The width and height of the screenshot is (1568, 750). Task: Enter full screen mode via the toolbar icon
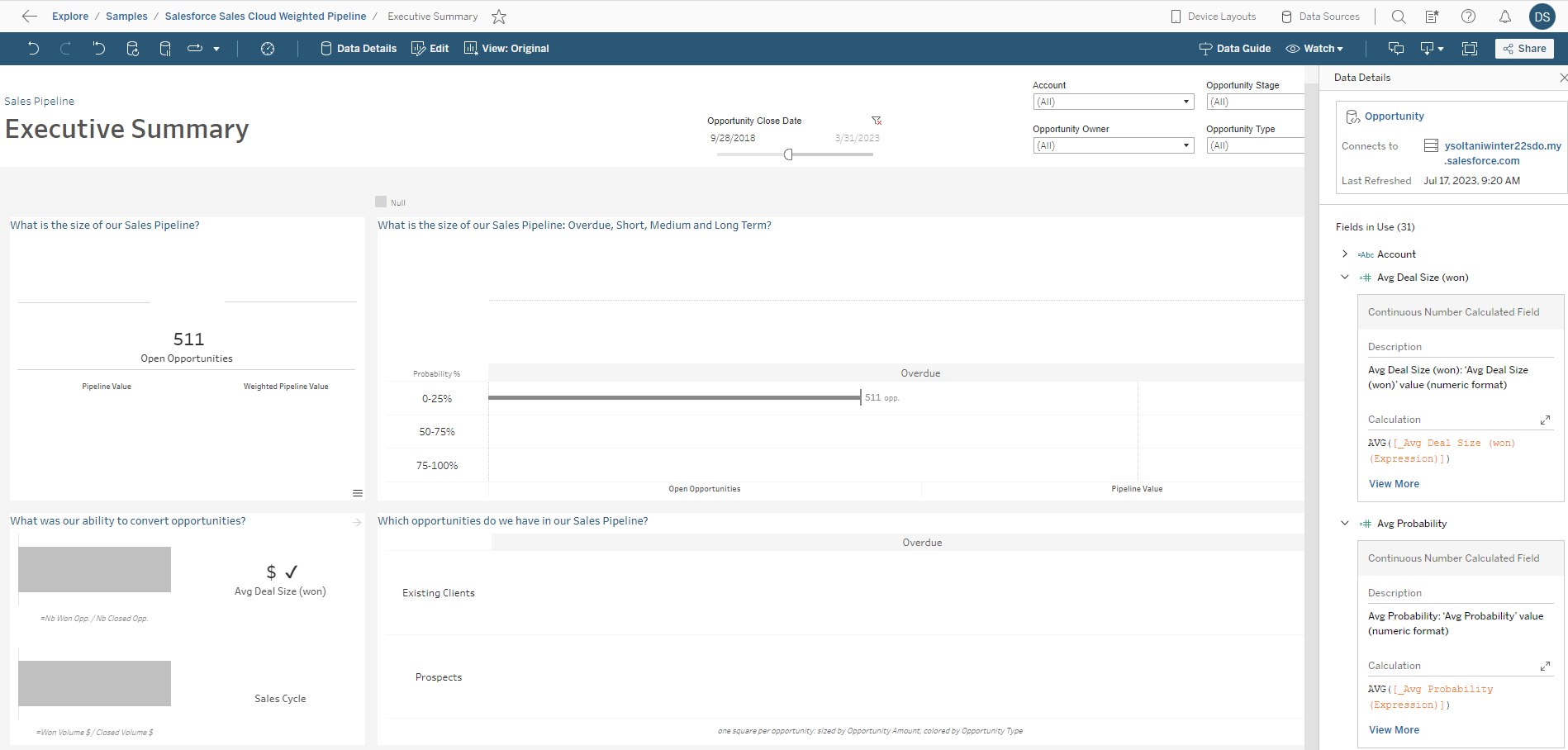(1470, 48)
